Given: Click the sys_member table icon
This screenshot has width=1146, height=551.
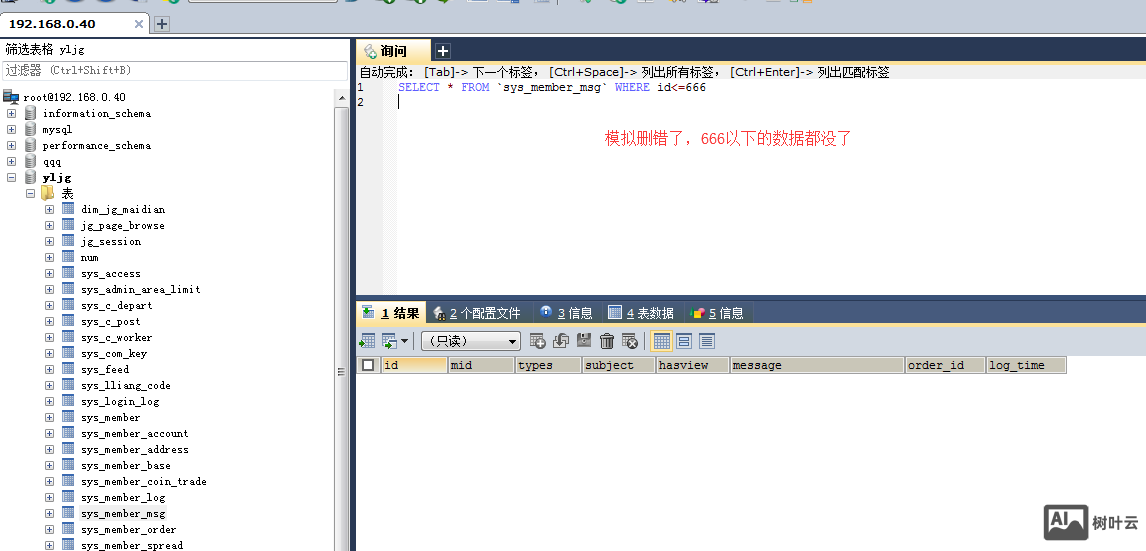Looking at the screenshot, I should click(68, 417).
